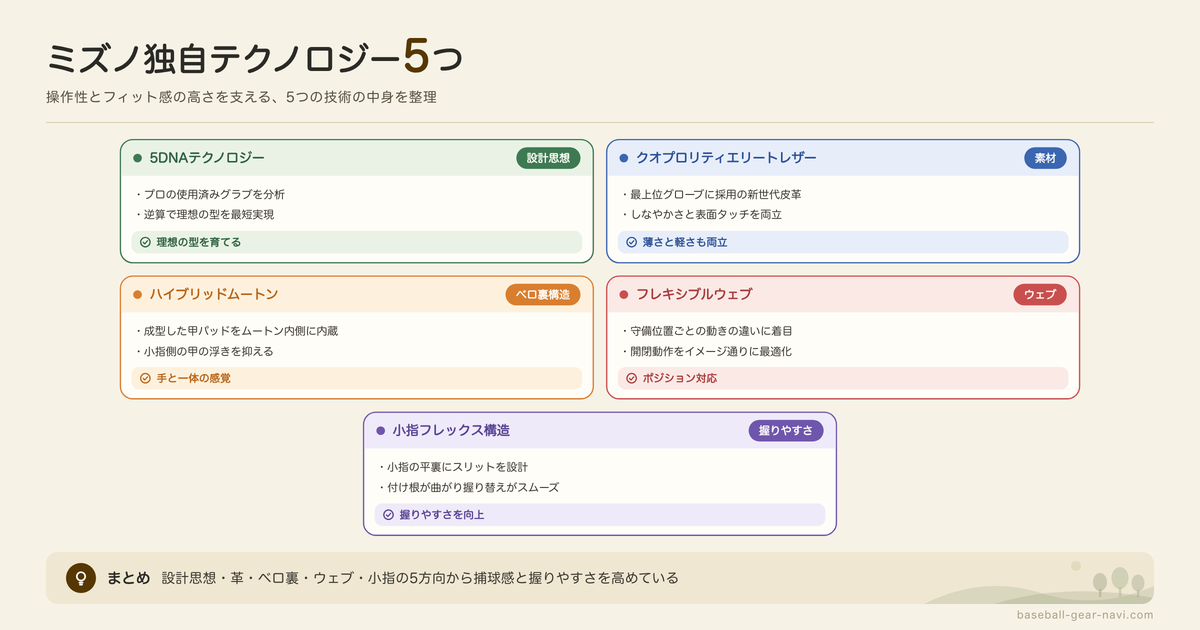Click the 握りやすさ purple tag
Viewport: 1200px width, 630px height.
coord(786,430)
